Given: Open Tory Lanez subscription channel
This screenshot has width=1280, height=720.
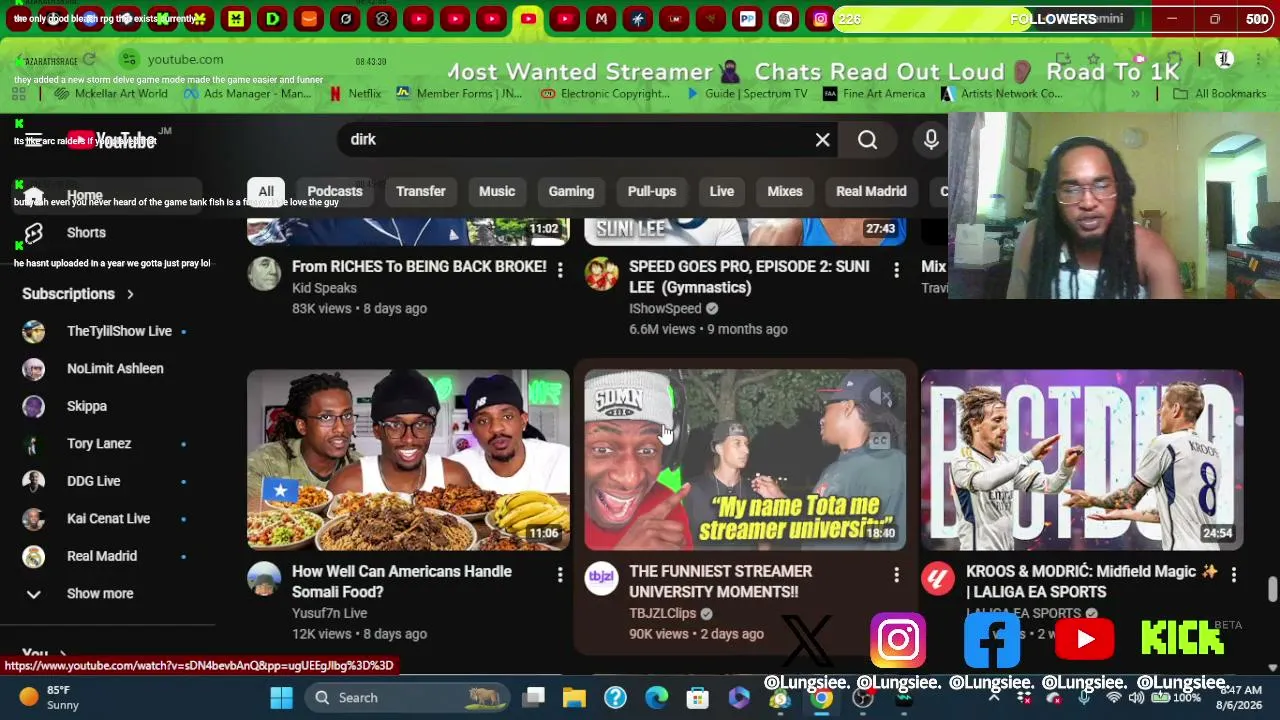Looking at the screenshot, I should tap(107, 444).
